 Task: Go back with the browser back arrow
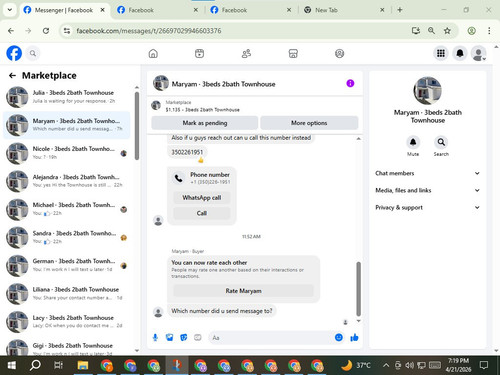11,31
